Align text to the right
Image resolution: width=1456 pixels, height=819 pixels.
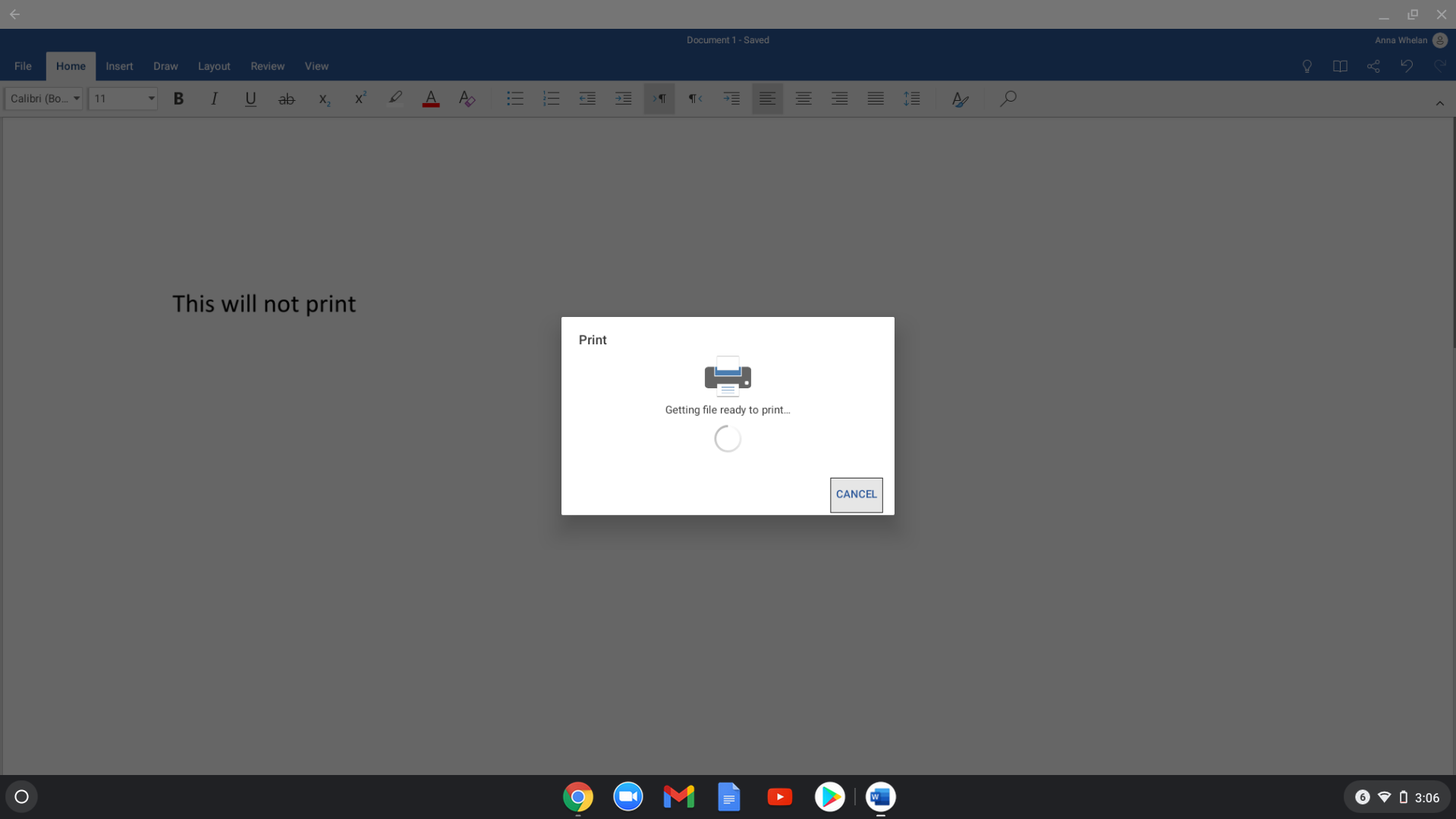839,99
